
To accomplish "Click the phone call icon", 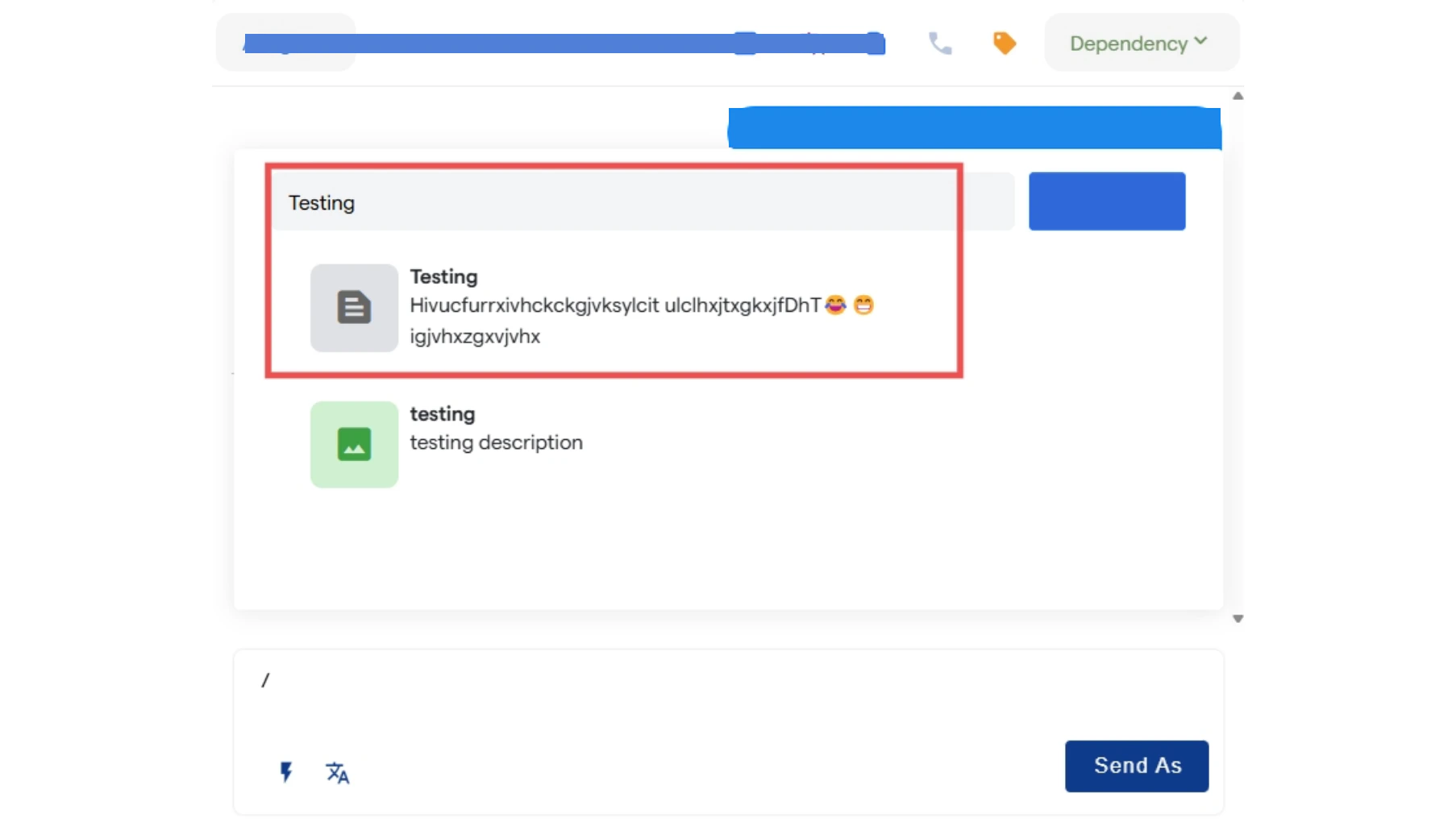I will coord(940,43).
